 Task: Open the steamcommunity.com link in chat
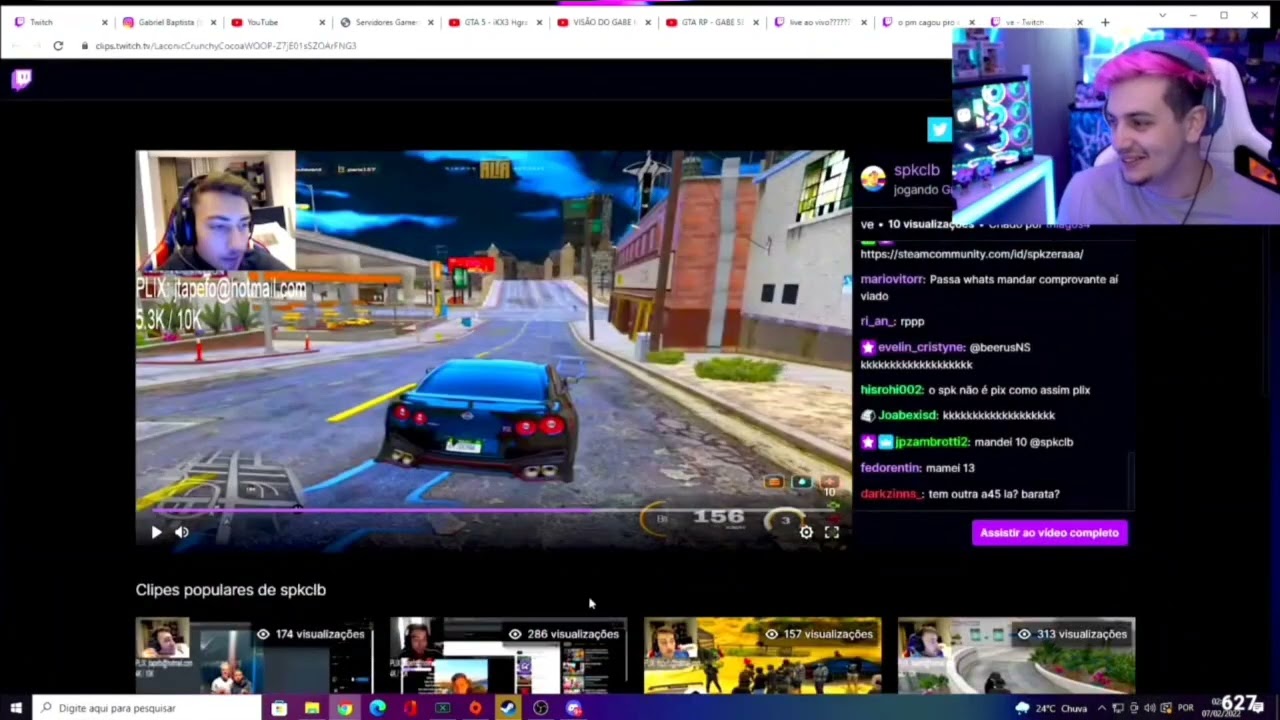click(x=972, y=254)
